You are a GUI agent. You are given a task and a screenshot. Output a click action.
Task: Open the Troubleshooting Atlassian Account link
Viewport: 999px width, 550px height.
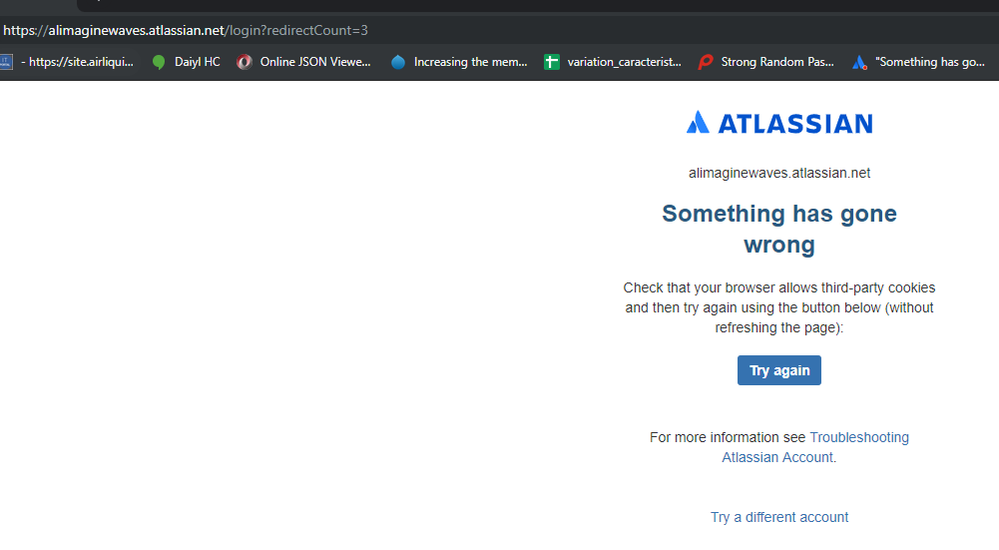[779, 447]
